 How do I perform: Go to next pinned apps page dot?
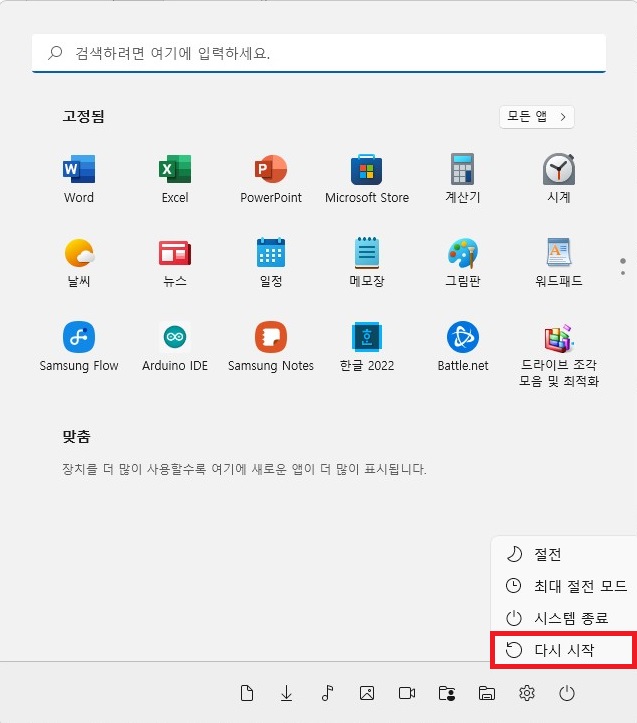[x=623, y=273]
